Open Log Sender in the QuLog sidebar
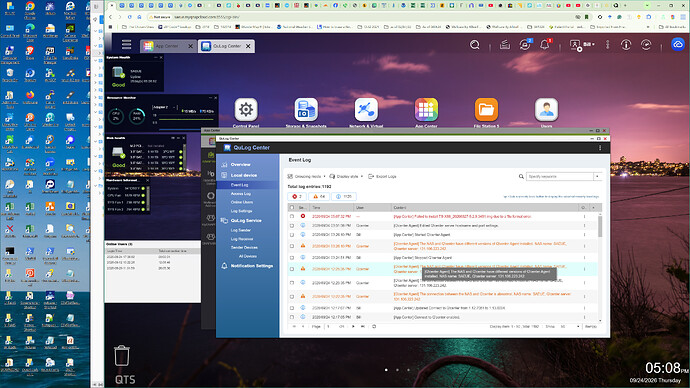Image resolution: width=690 pixels, height=388 pixels. (241, 230)
